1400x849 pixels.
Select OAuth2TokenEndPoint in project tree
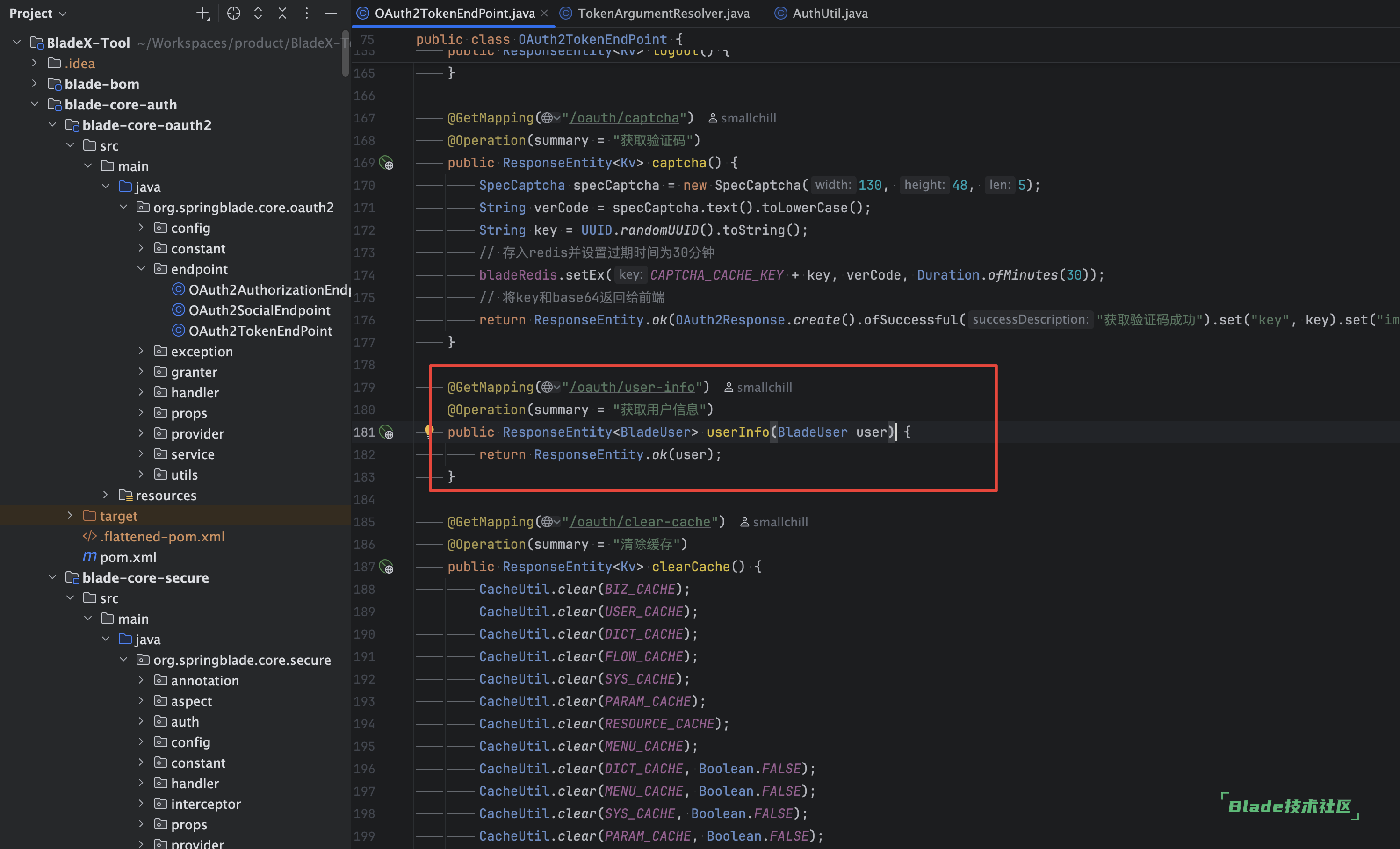pyautogui.click(x=253, y=331)
